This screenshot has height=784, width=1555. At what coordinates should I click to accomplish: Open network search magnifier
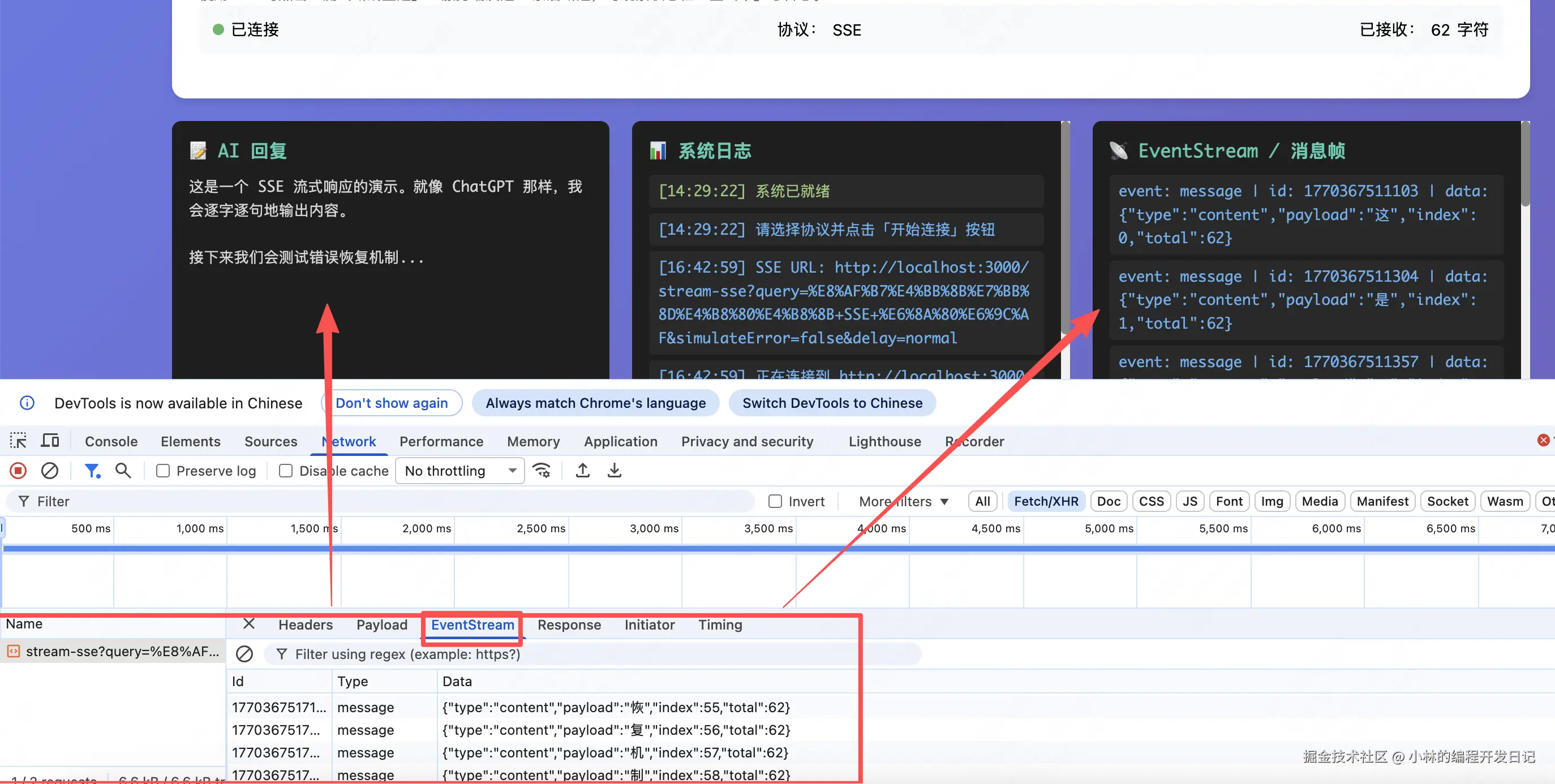click(x=123, y=470)
